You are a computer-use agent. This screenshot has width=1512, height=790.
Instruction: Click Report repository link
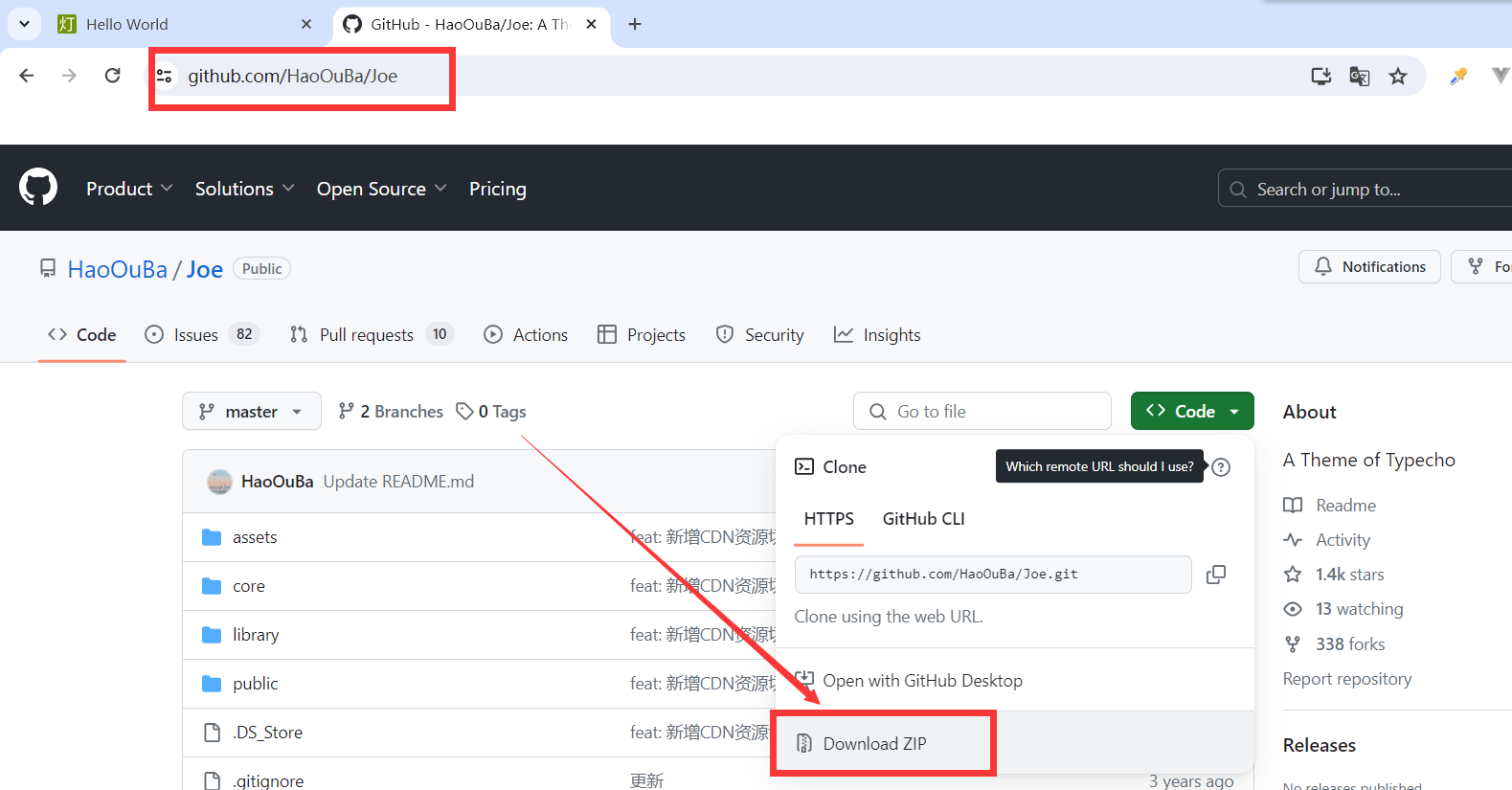[1347, 679]
